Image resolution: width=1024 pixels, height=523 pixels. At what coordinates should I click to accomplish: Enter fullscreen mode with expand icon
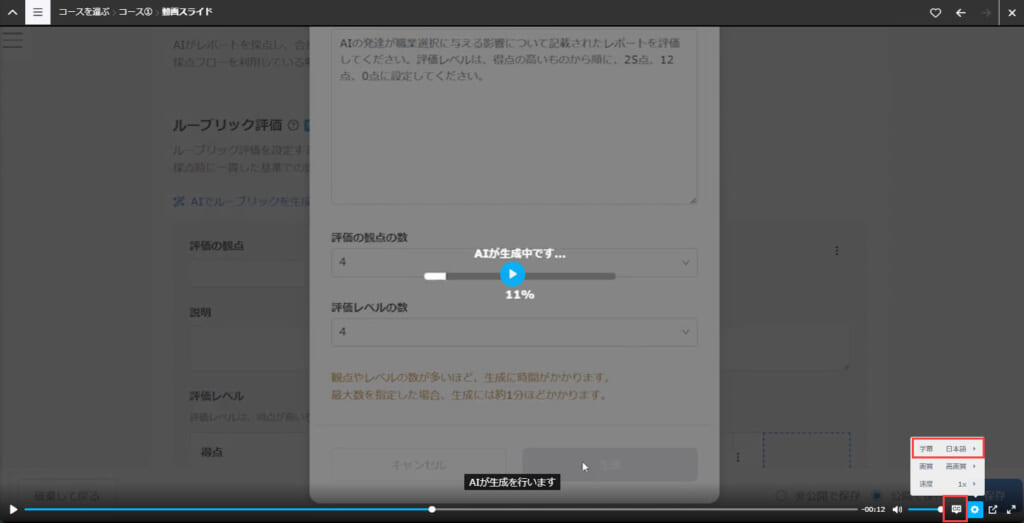[x=1011, y=509]
